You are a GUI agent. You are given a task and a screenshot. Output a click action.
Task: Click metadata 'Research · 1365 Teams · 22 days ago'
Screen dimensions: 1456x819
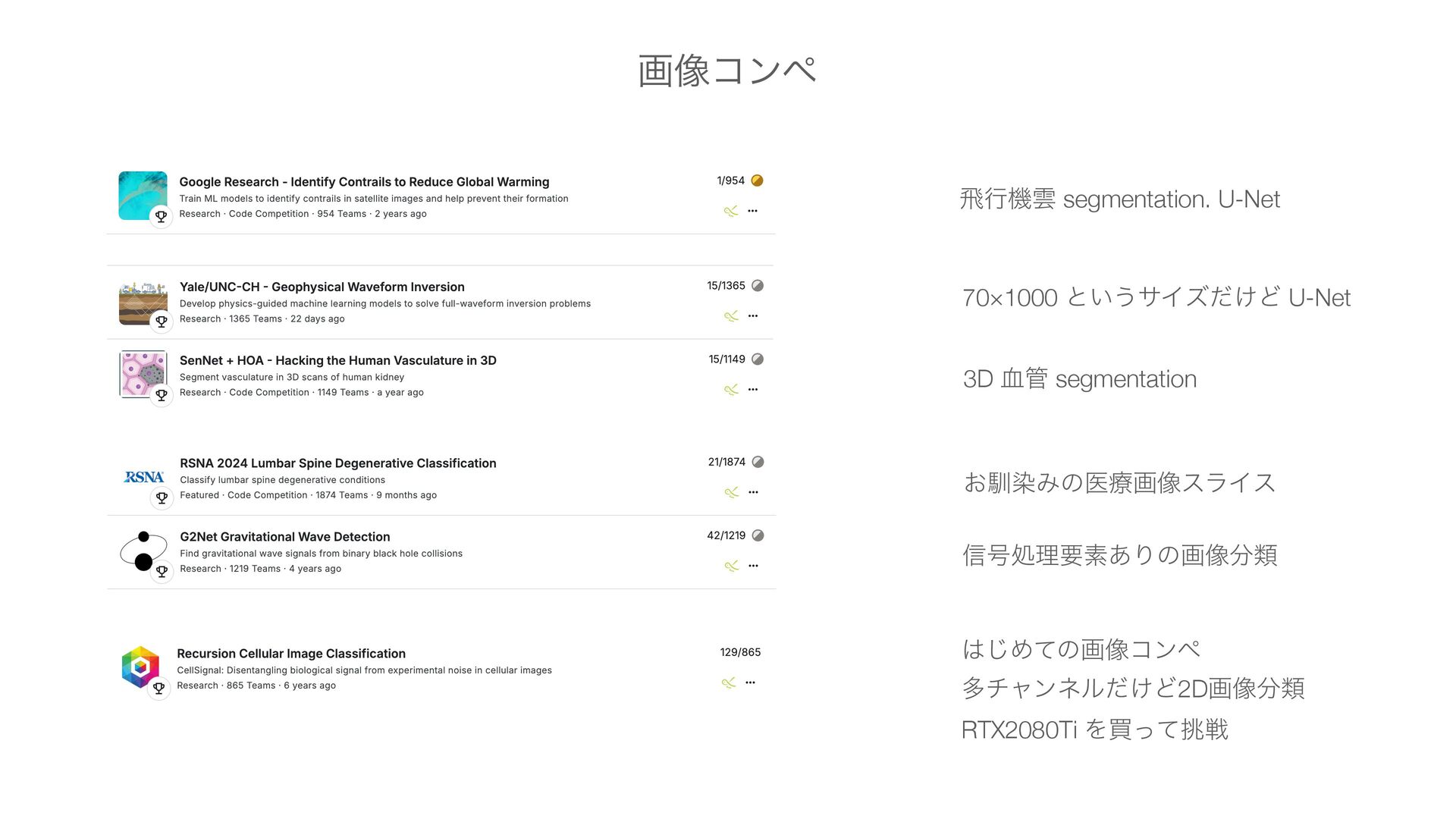pos(262,319)
